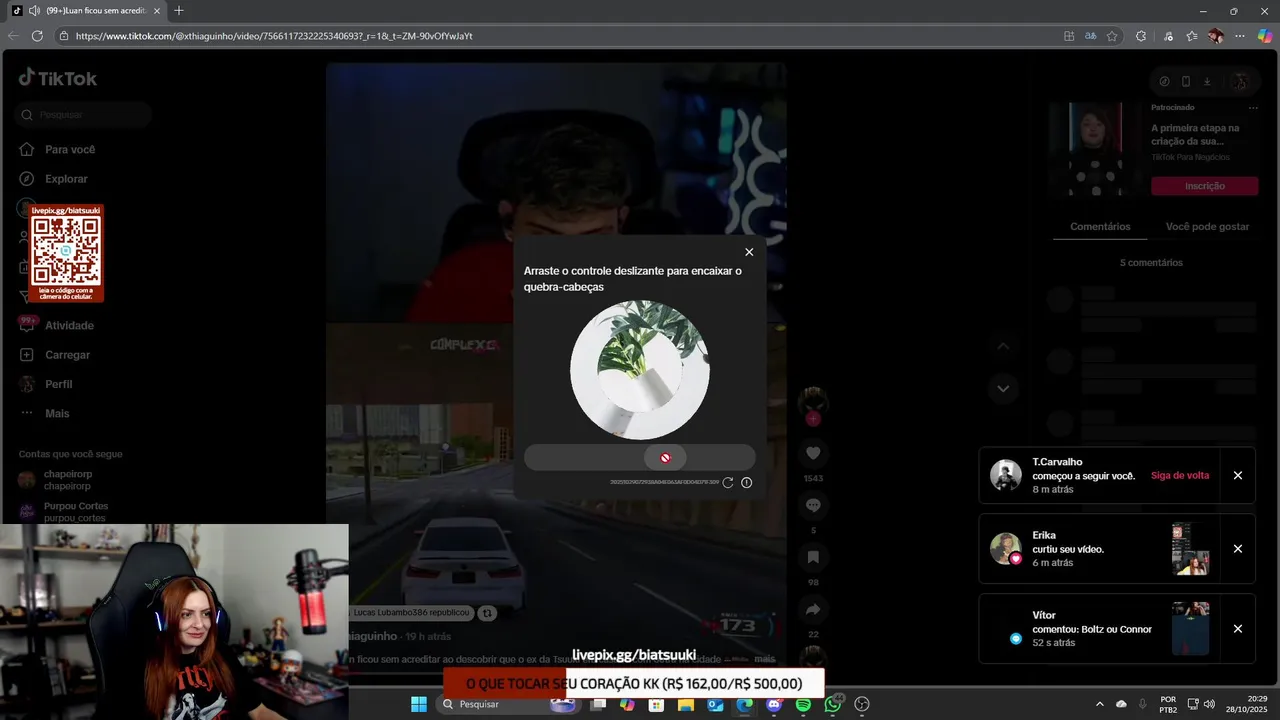Open a new browser tab
This screenshot has width=1280, height=720.
tap(179, 11)
